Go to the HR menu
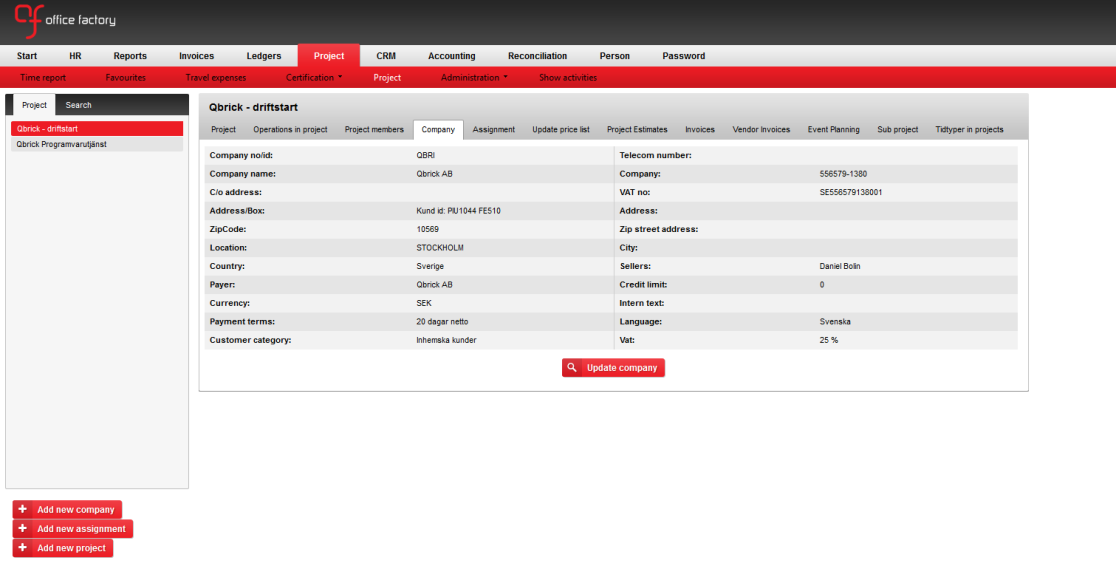This screenshot has height=583, width=1116. (75, 56)
